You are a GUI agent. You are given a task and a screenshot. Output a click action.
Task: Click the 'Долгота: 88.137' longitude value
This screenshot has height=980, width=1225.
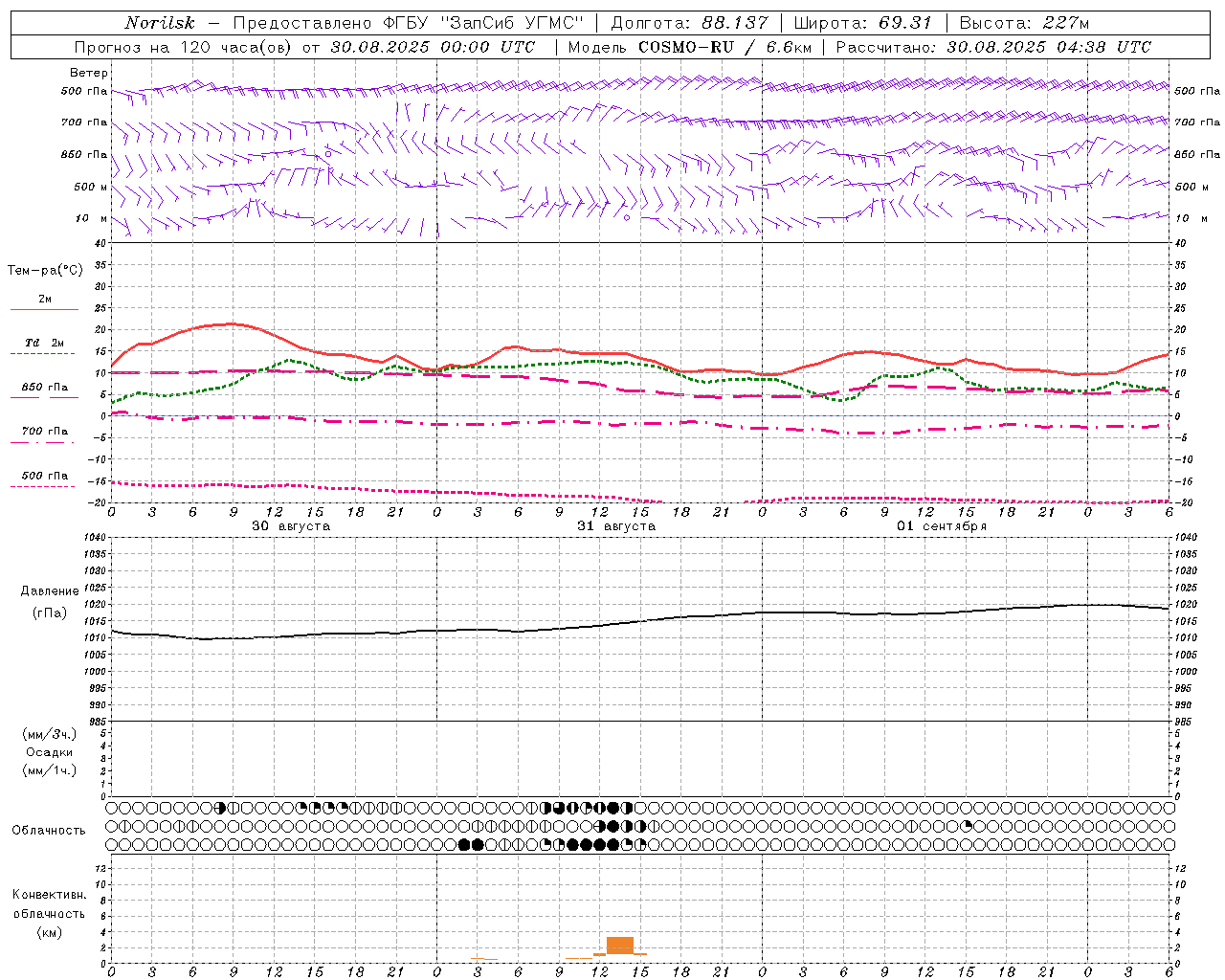coord(689,23)
